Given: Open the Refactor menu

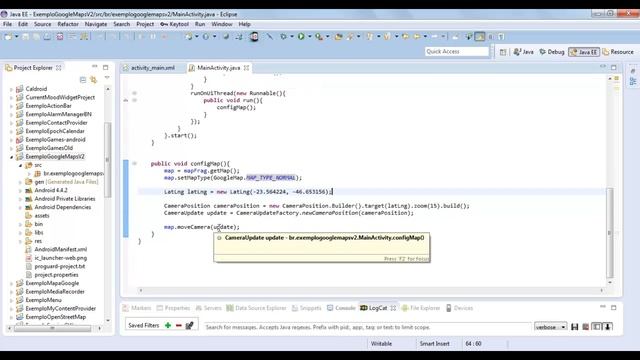Looking at the screenshot, I should (68, 24).
